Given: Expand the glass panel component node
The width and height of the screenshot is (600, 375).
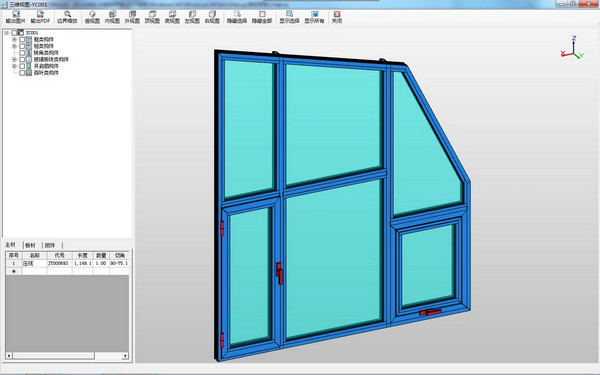Looking at the screenshot, I should coord(14,59).
